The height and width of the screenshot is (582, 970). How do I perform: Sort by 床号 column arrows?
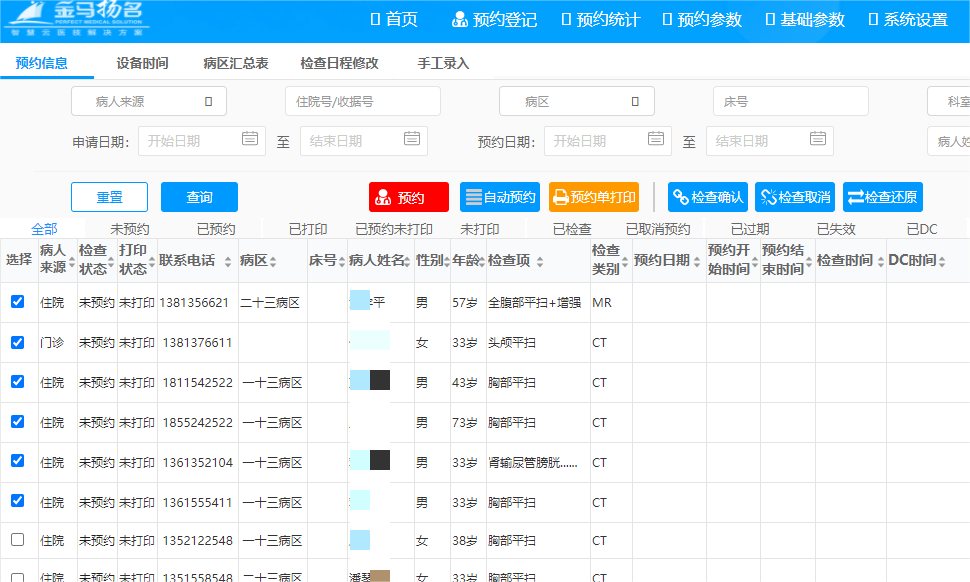click(x=341, y=262)
